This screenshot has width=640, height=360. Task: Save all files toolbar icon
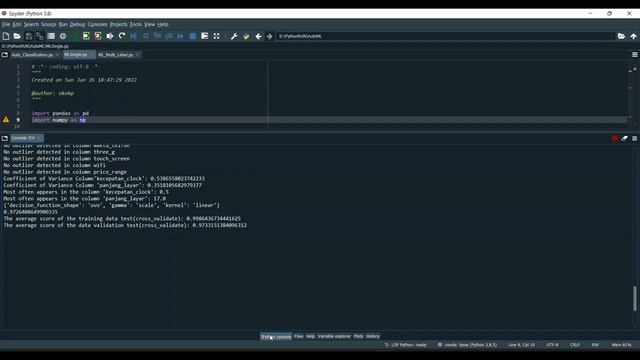pyautogui.click(x=40, y=36)
